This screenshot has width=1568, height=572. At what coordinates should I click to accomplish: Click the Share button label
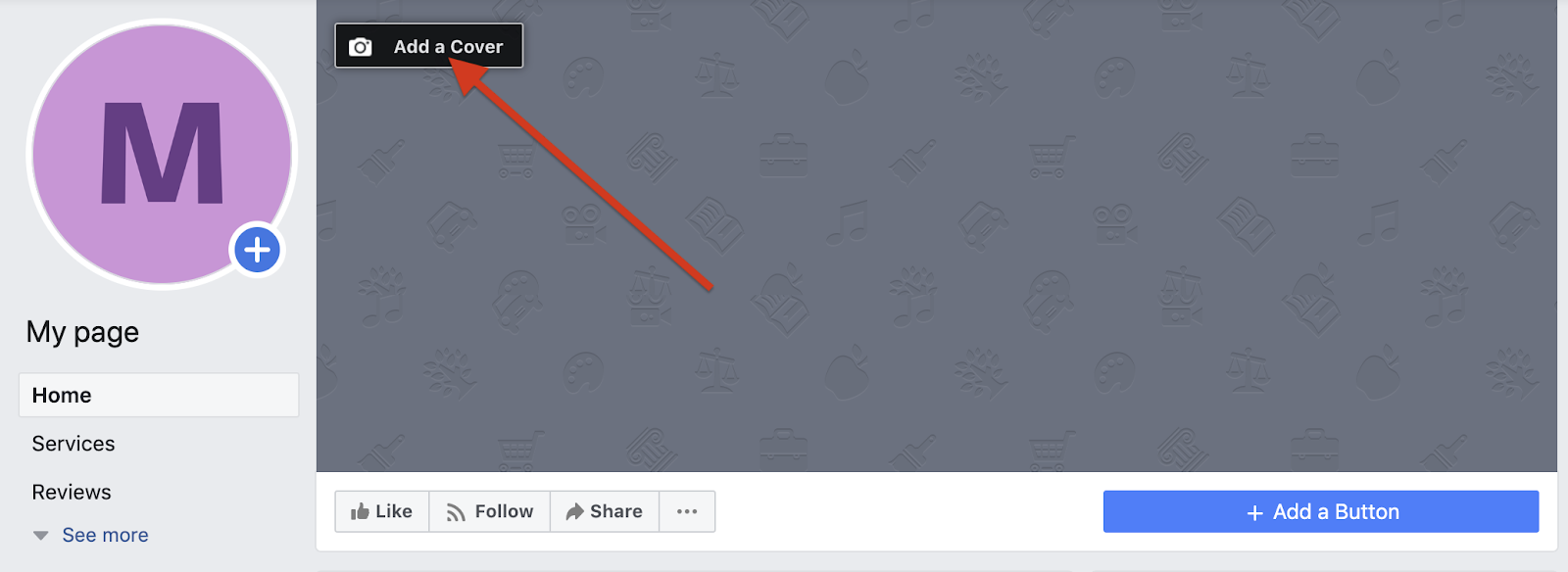[x=616, y=511]
